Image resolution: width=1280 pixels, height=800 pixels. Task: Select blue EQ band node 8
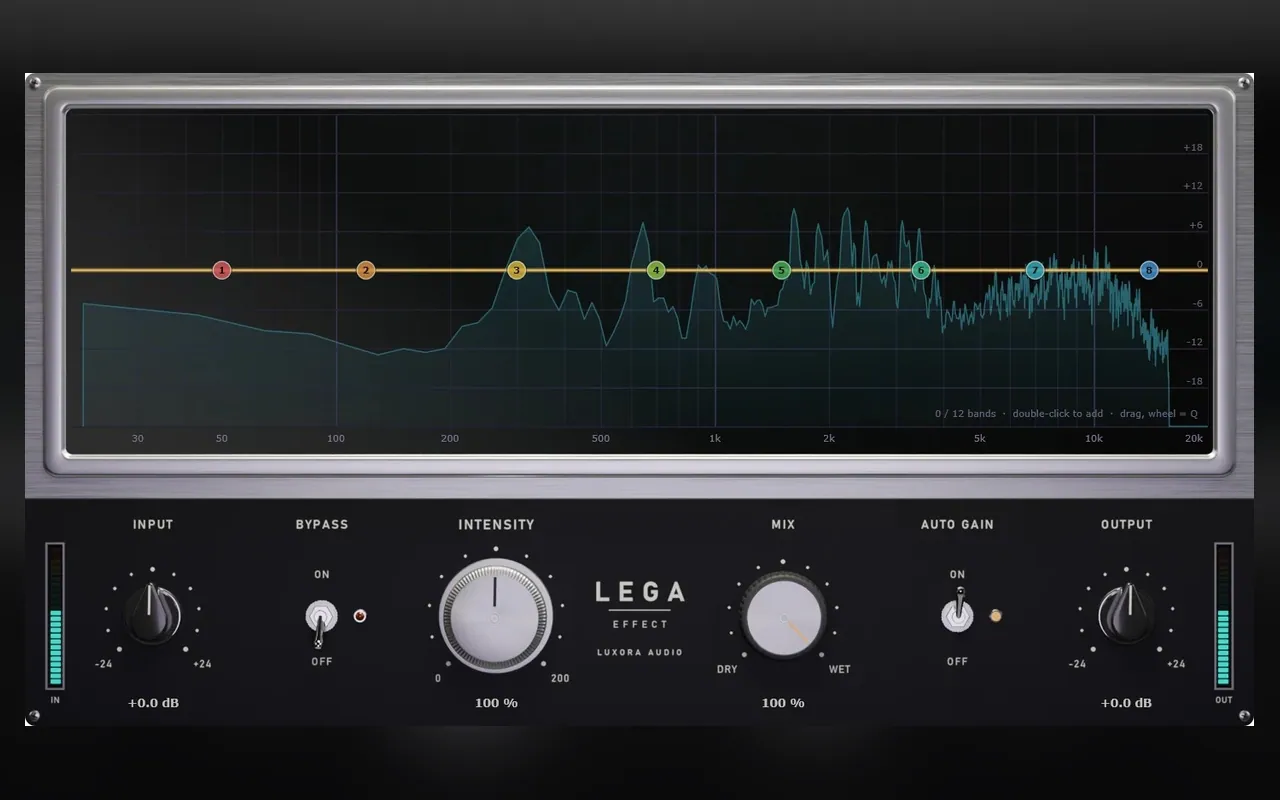pyautogui.click(x=1149, y=270)
